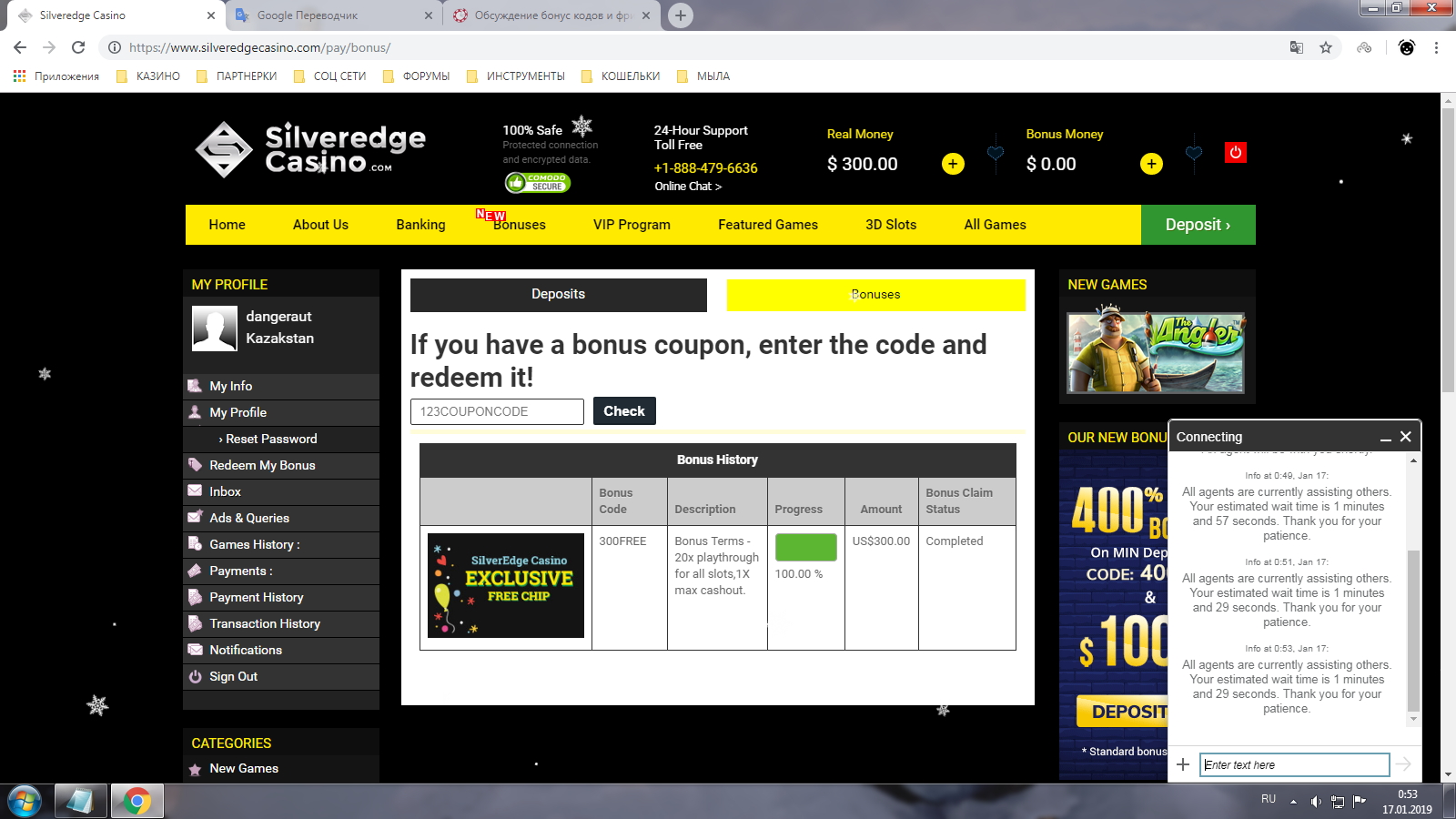The image size is (1456, 819).
Task: View site info icon beside URL
Action: [x=115, y=47]
